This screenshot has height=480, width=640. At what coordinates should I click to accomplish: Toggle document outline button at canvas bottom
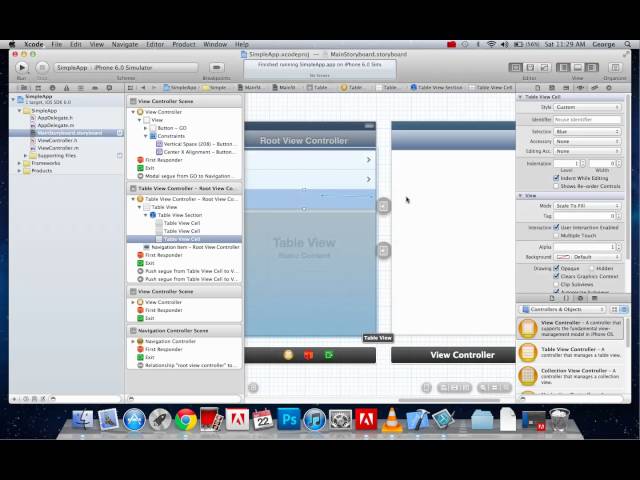pos(253,387)
